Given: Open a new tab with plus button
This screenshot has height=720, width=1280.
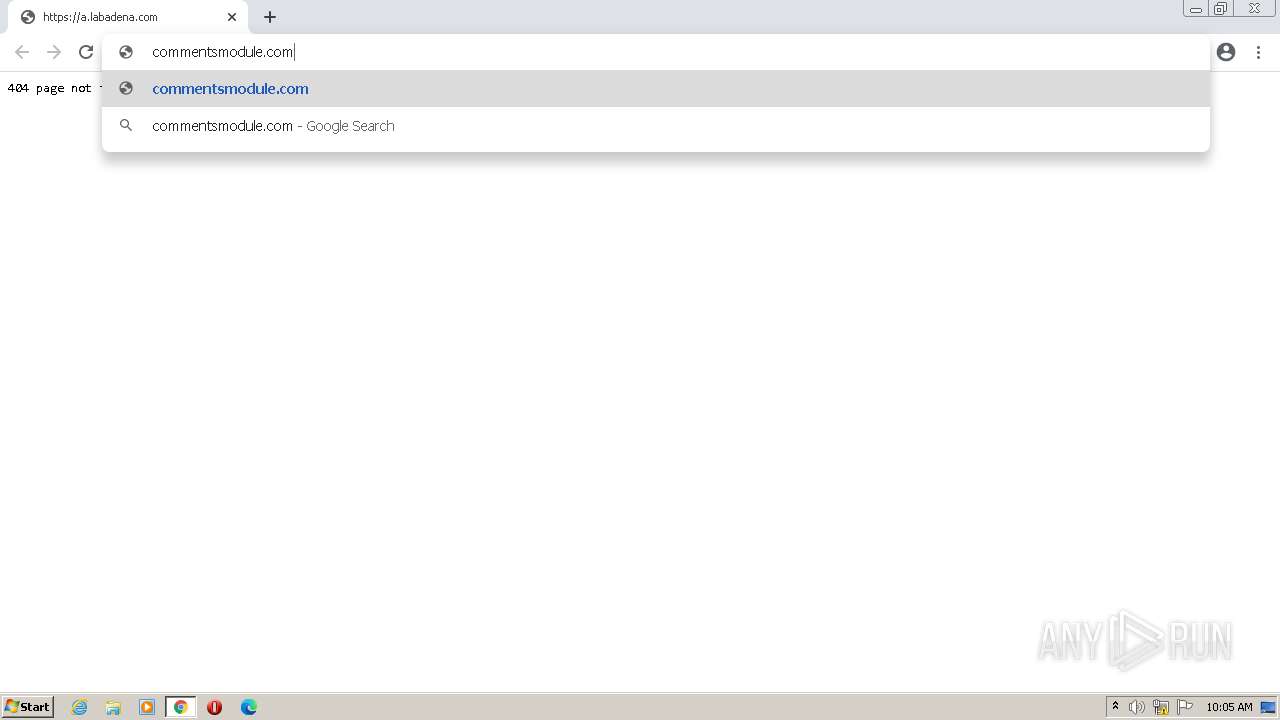Looking at the screenshot, I should 270,17.
